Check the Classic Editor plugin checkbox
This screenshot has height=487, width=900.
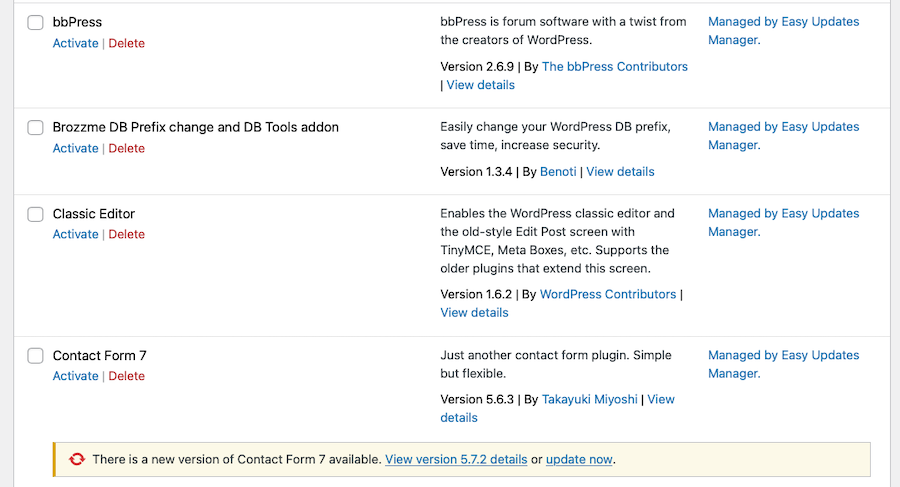(36, 214)
